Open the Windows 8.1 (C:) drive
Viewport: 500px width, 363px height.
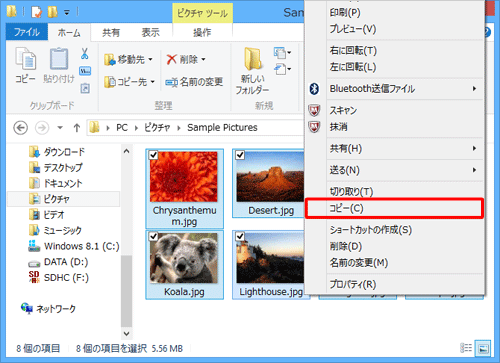tap(73, 246)
